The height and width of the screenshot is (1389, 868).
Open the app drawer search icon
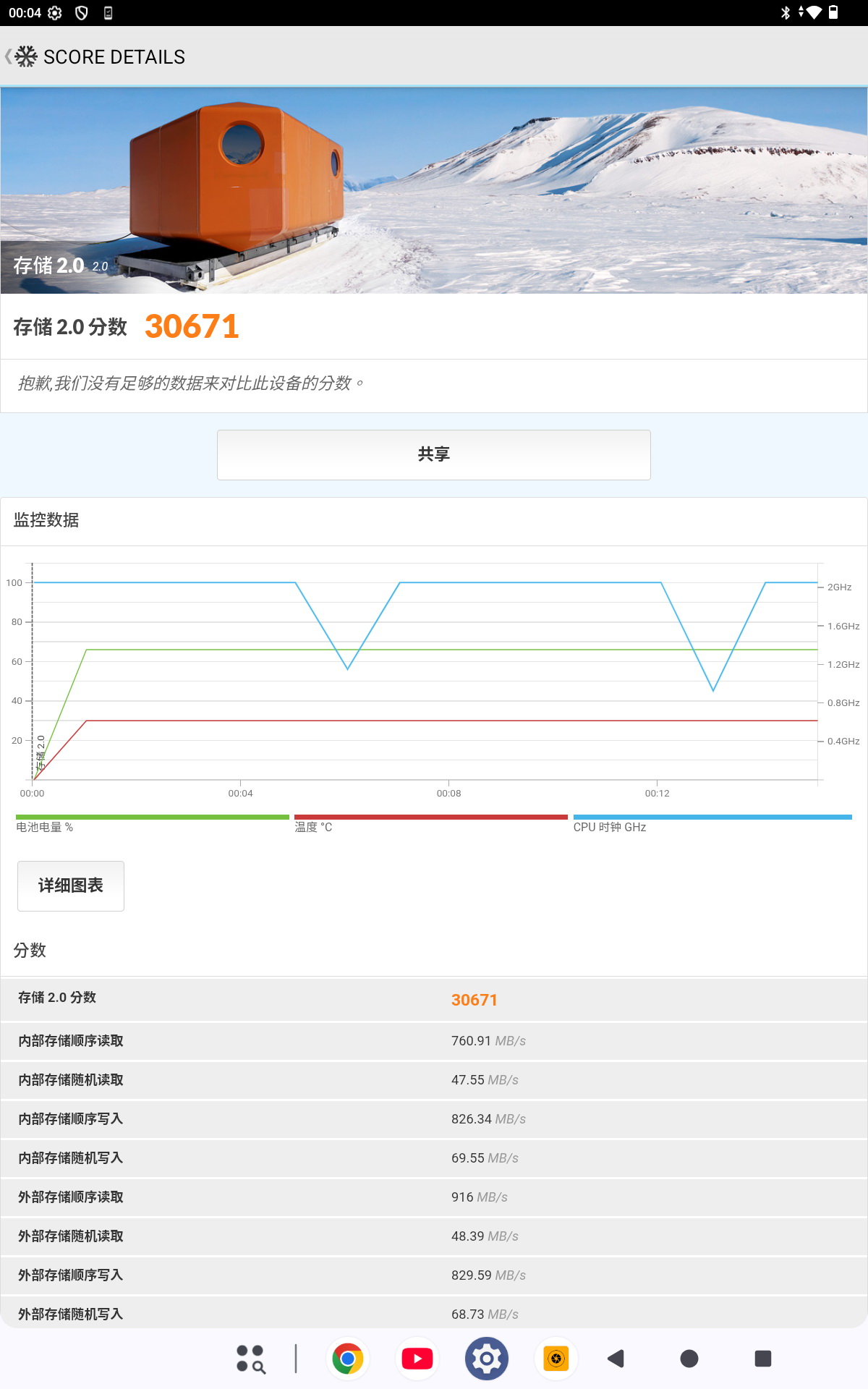[x=250, y=1359]
